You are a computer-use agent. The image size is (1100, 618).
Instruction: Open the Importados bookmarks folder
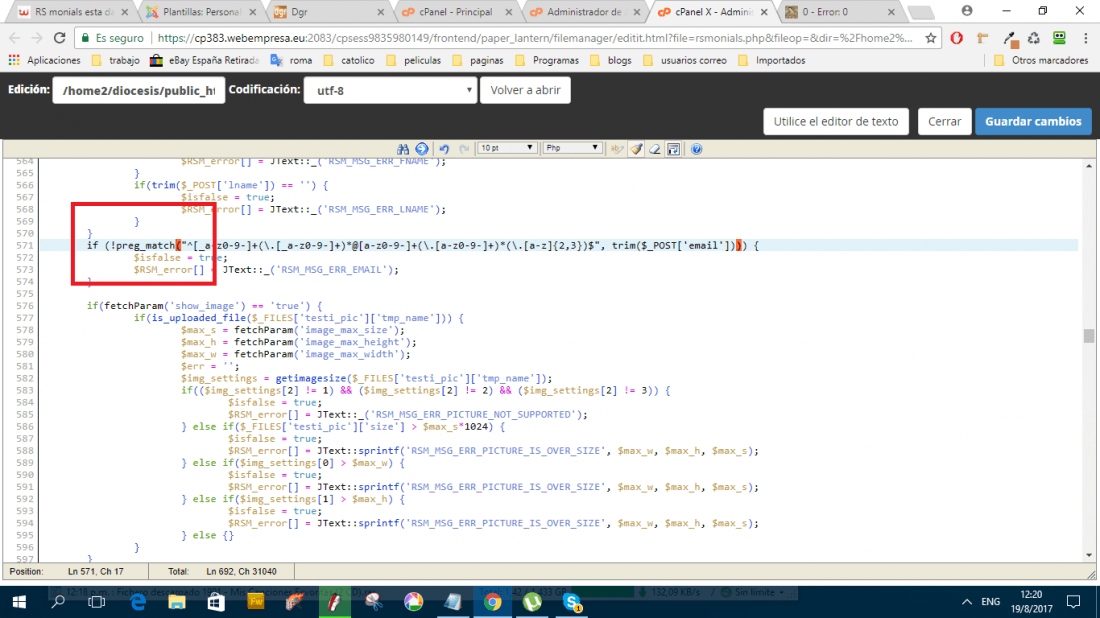pyautogui.click(x=772, y=60)
